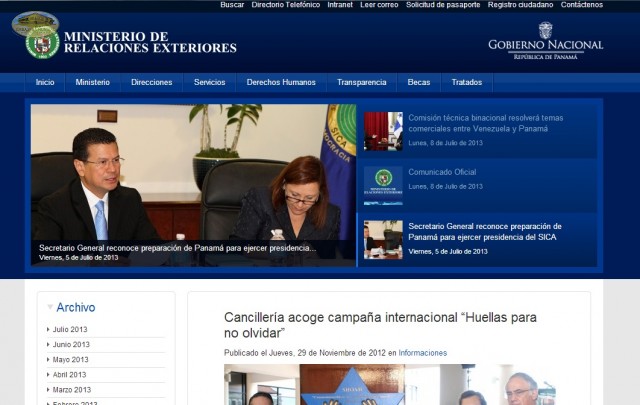Expand the Junio 2013 archive arrow
The height and width of the screenshot is (405, 640).
[x=48, y=344]
